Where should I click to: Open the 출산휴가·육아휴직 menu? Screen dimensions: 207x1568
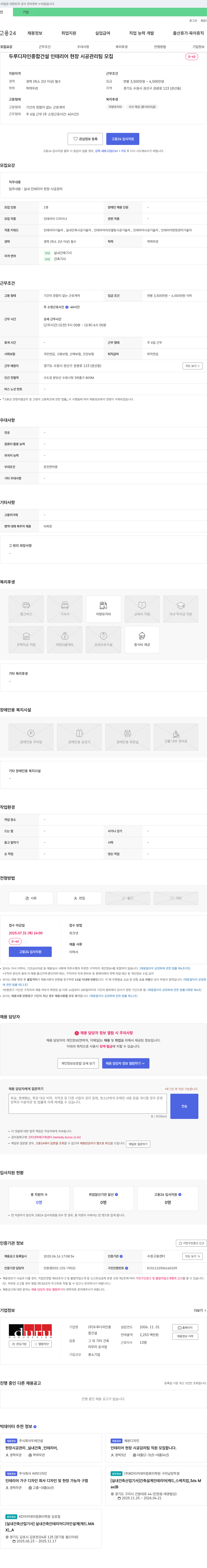(x=188, y=33)
